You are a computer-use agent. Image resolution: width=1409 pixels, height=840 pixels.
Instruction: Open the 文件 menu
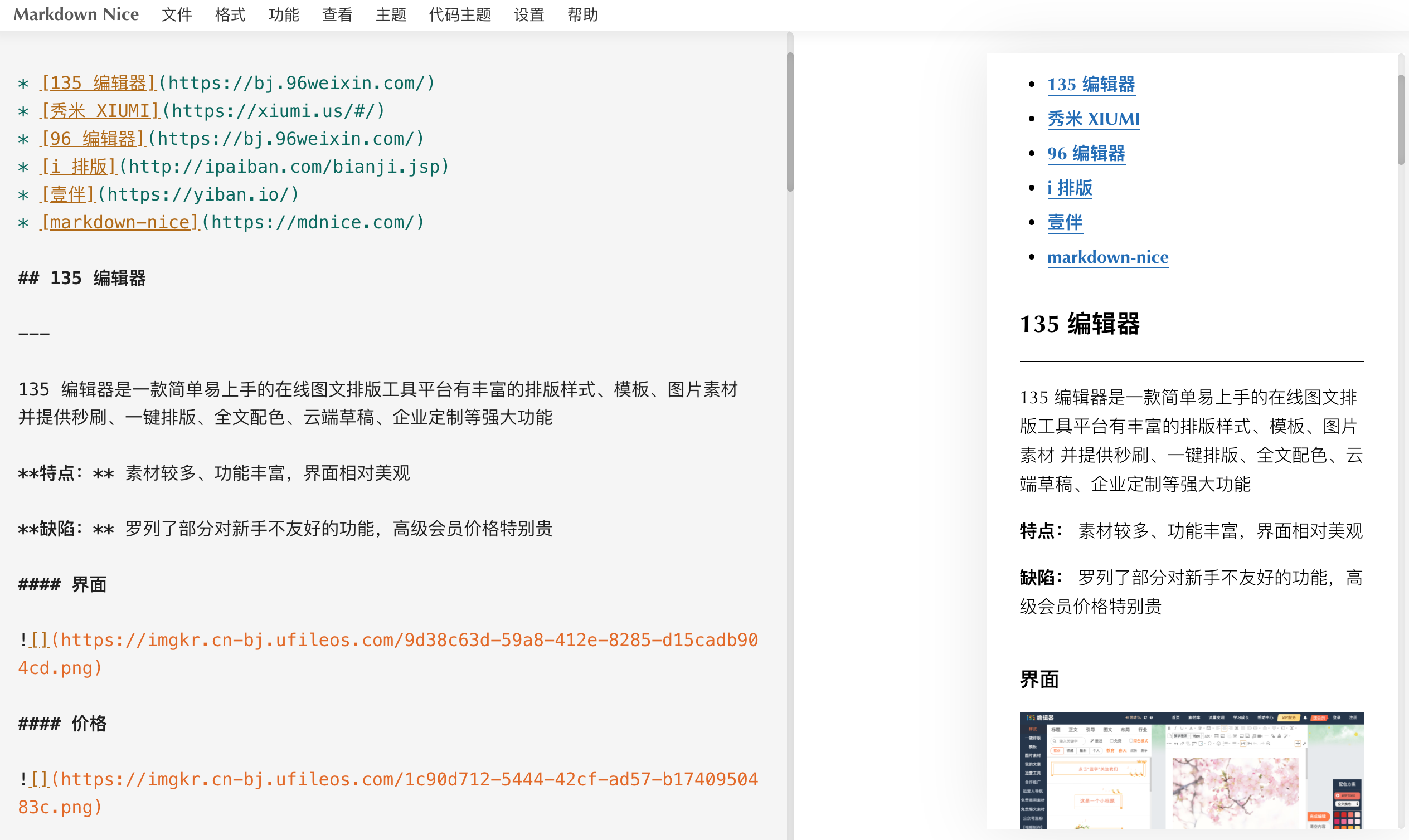coord(177,14)
